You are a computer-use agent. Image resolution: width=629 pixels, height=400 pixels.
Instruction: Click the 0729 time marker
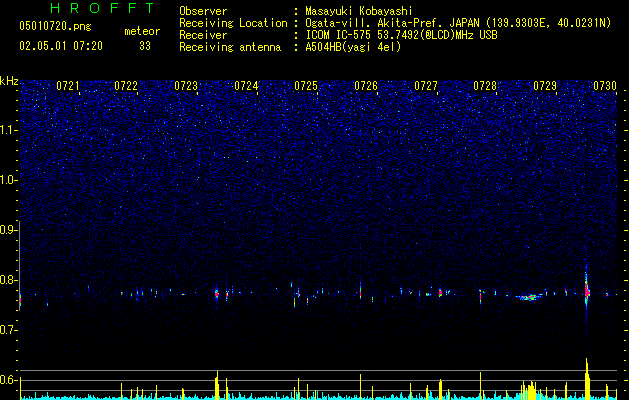pos(545,86)
